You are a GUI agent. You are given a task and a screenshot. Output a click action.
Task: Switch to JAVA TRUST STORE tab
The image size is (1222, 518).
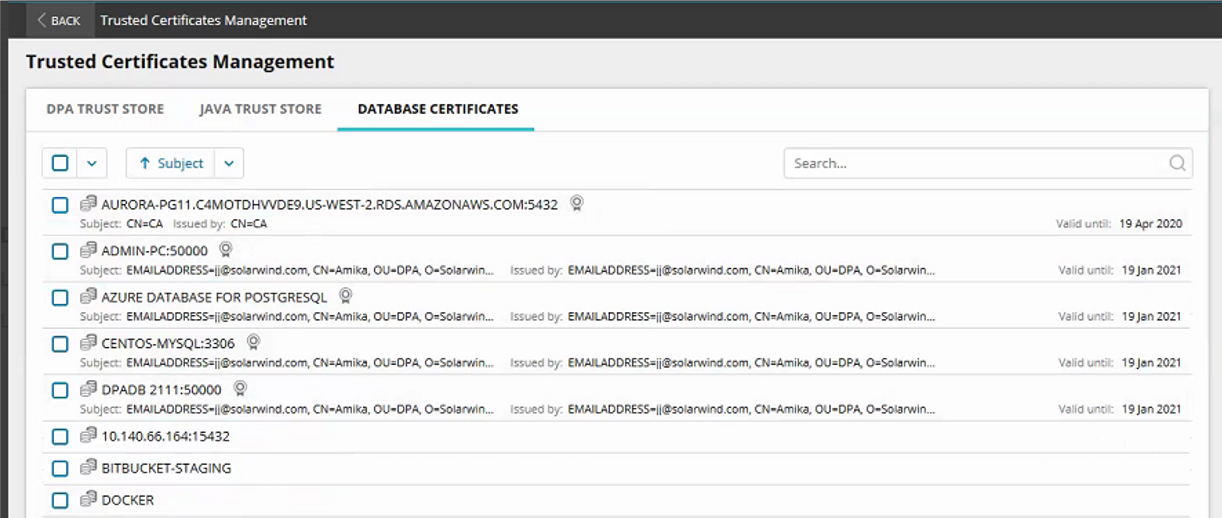(260, 109)
